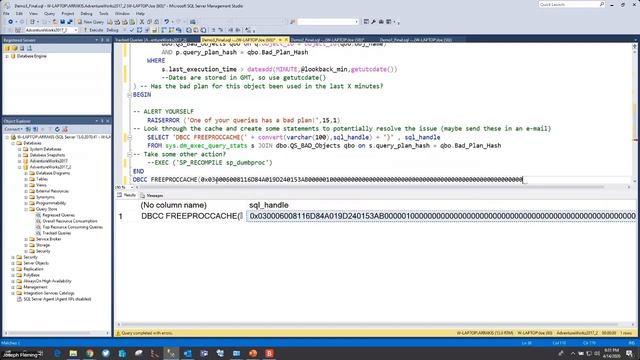Select Always On High Availability folder

(x=47, y=281)
